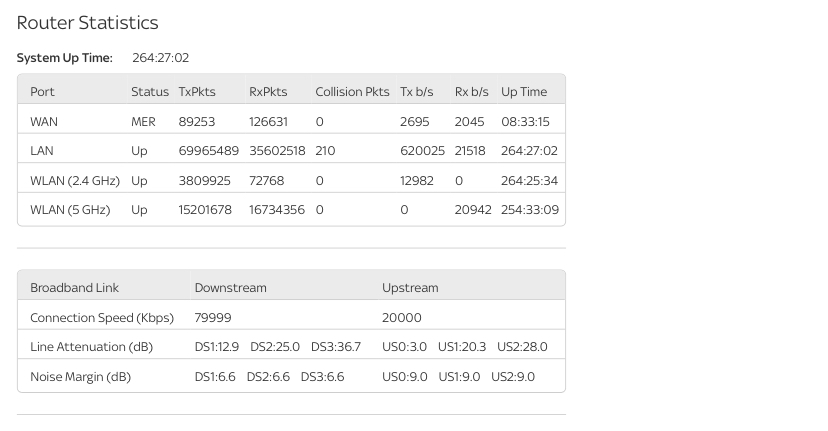Select the WAN port row label
828x431 pixels.
(x=44, y=122)
